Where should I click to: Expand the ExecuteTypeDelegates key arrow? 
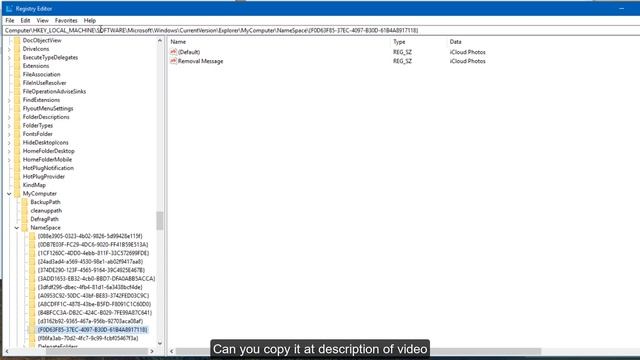tap(9, 58)
